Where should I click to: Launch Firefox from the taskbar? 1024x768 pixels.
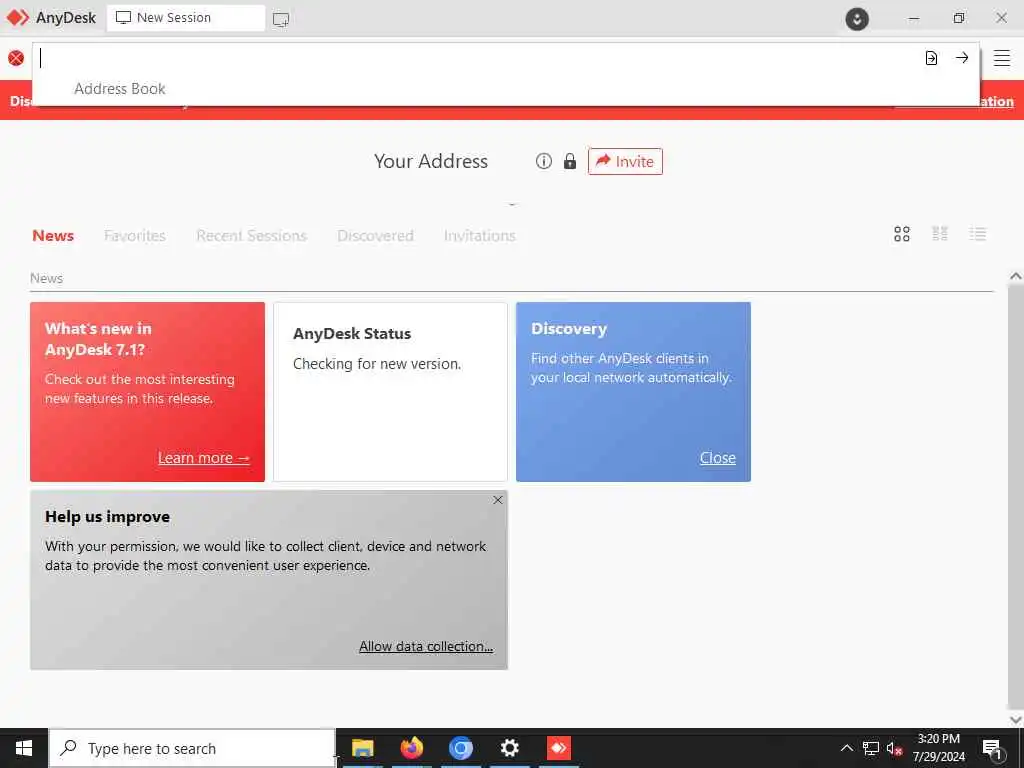(x=411, y=748)
